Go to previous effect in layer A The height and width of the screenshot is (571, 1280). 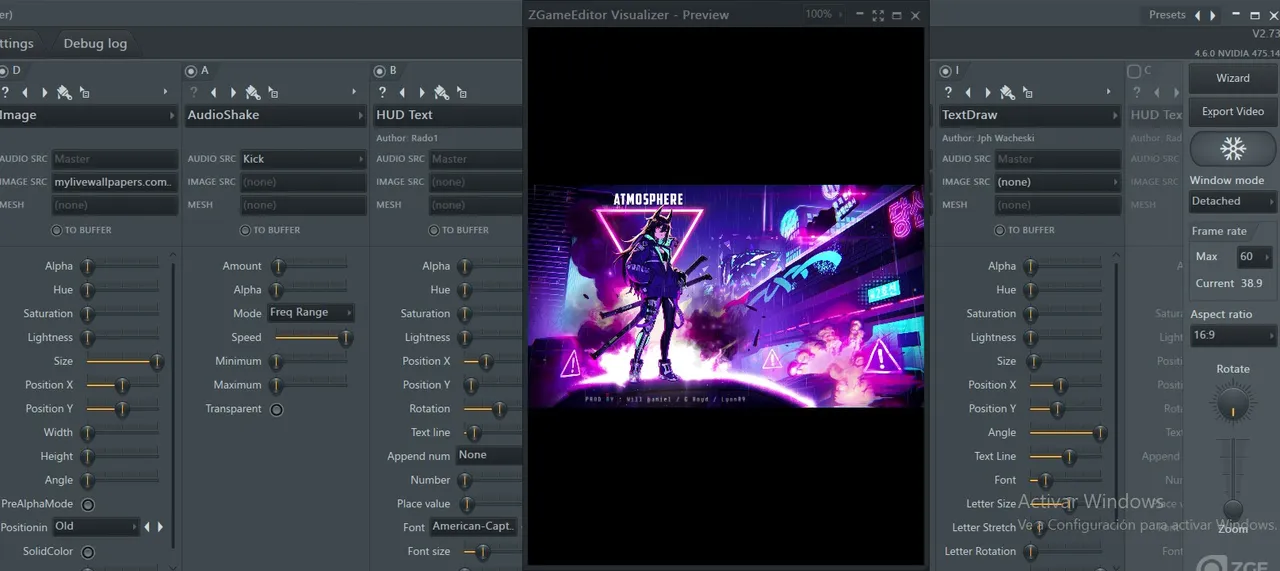(213, 92)
